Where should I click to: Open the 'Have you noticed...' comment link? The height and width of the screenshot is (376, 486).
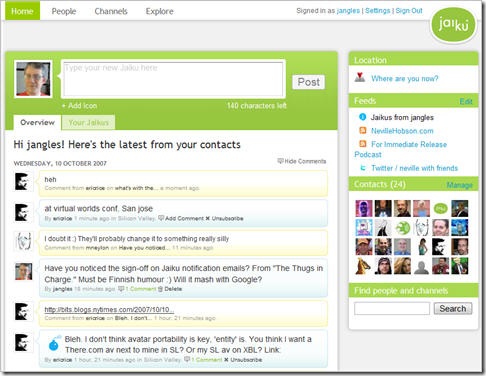(144, 248)
